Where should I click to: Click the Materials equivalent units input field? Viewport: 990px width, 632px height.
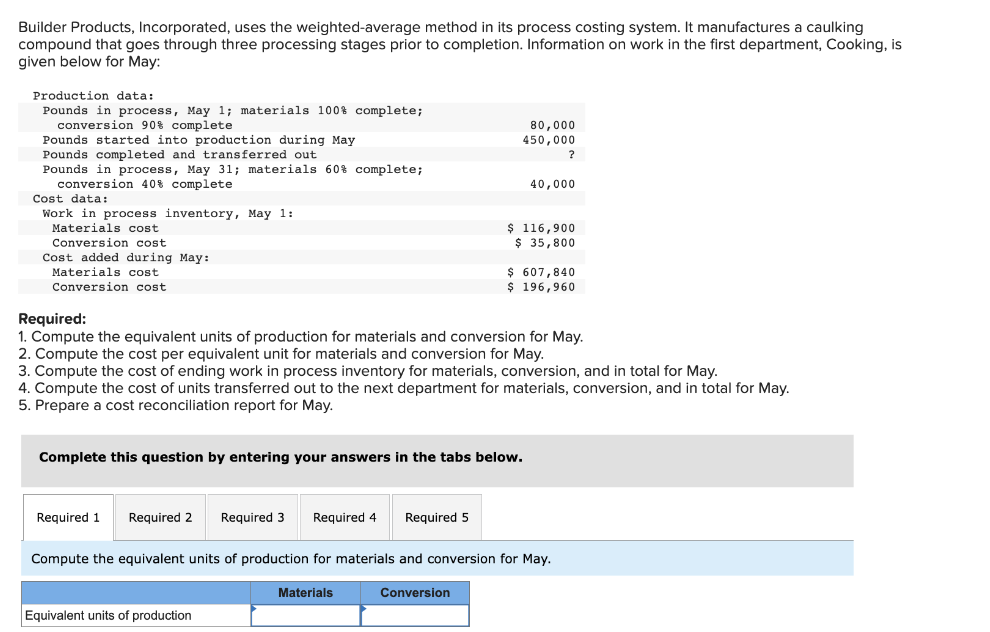[x=308, y=615]
